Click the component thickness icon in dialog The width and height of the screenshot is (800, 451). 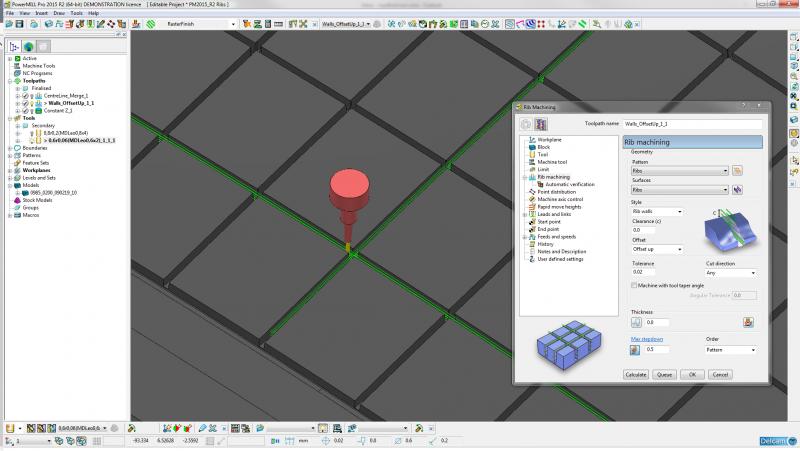coord(748,322)
